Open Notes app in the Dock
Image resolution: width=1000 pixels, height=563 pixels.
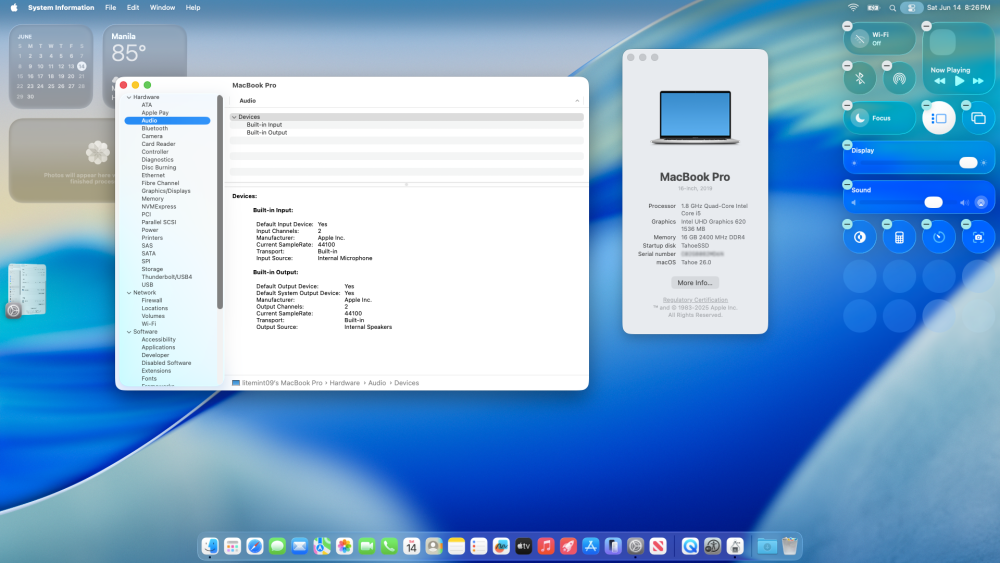pyautogui.click(x=456, y=546)
